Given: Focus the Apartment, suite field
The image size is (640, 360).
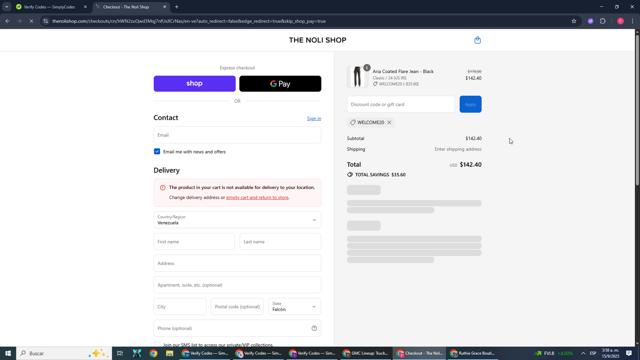Looking at the screenshot, I should pos(237,285).
